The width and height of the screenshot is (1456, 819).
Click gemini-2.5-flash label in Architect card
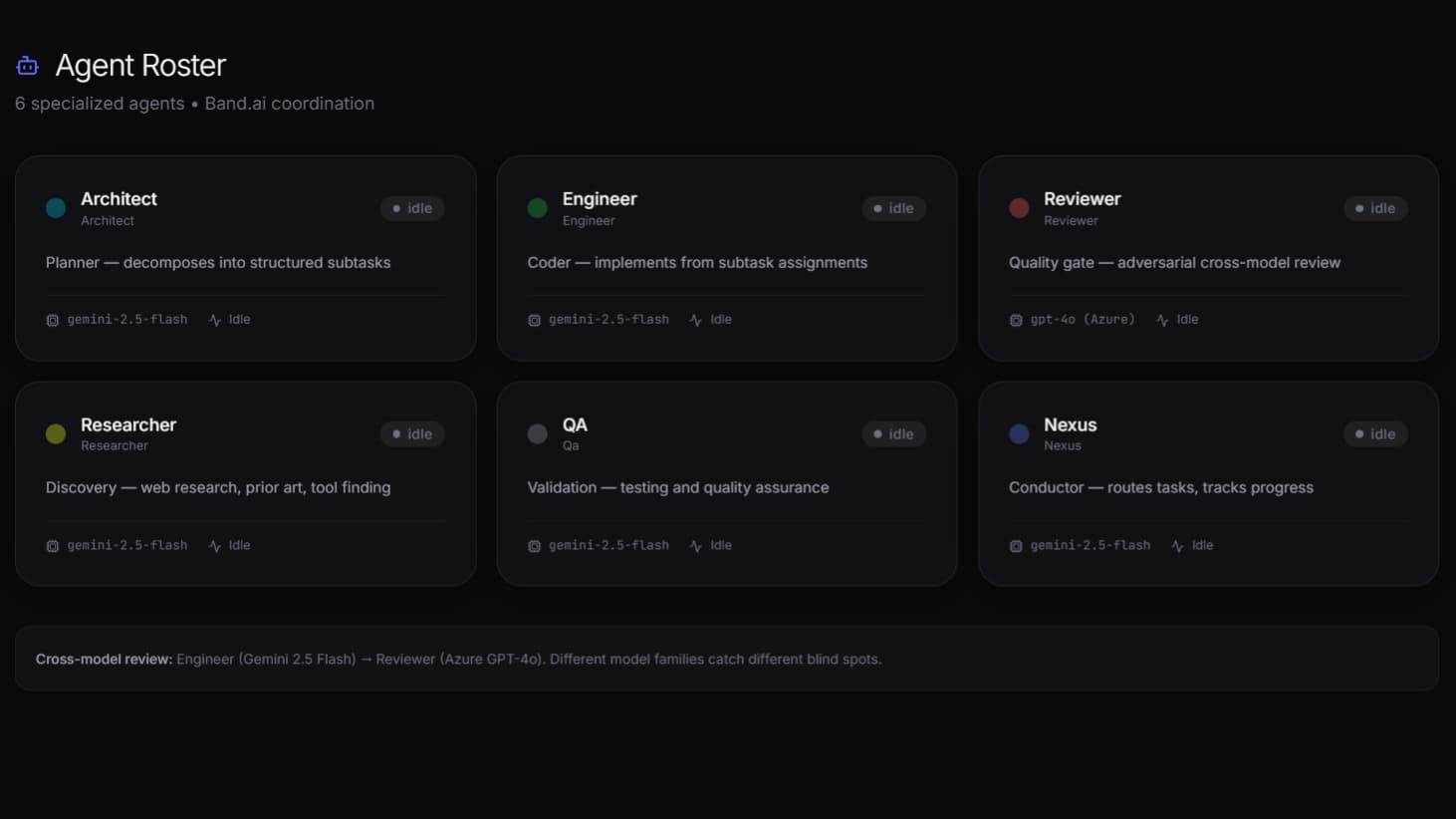pos(127,320)
